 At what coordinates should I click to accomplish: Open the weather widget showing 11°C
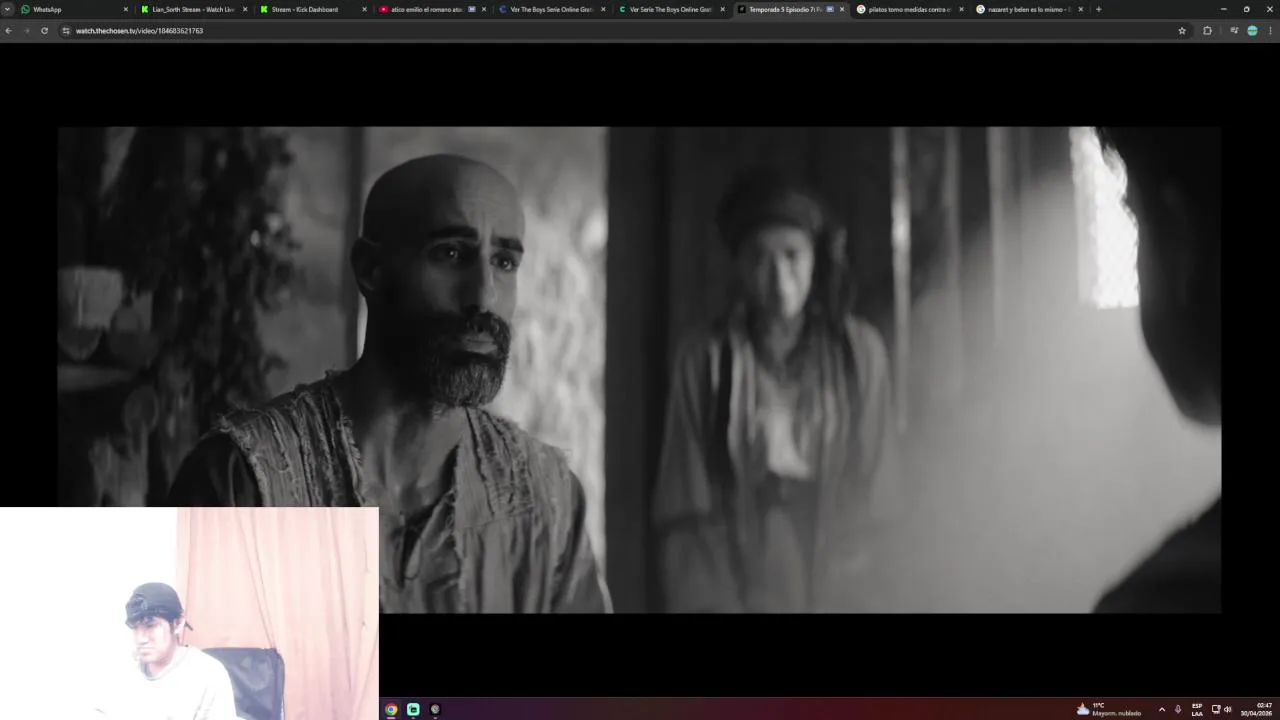click(x=1108, y=709)
